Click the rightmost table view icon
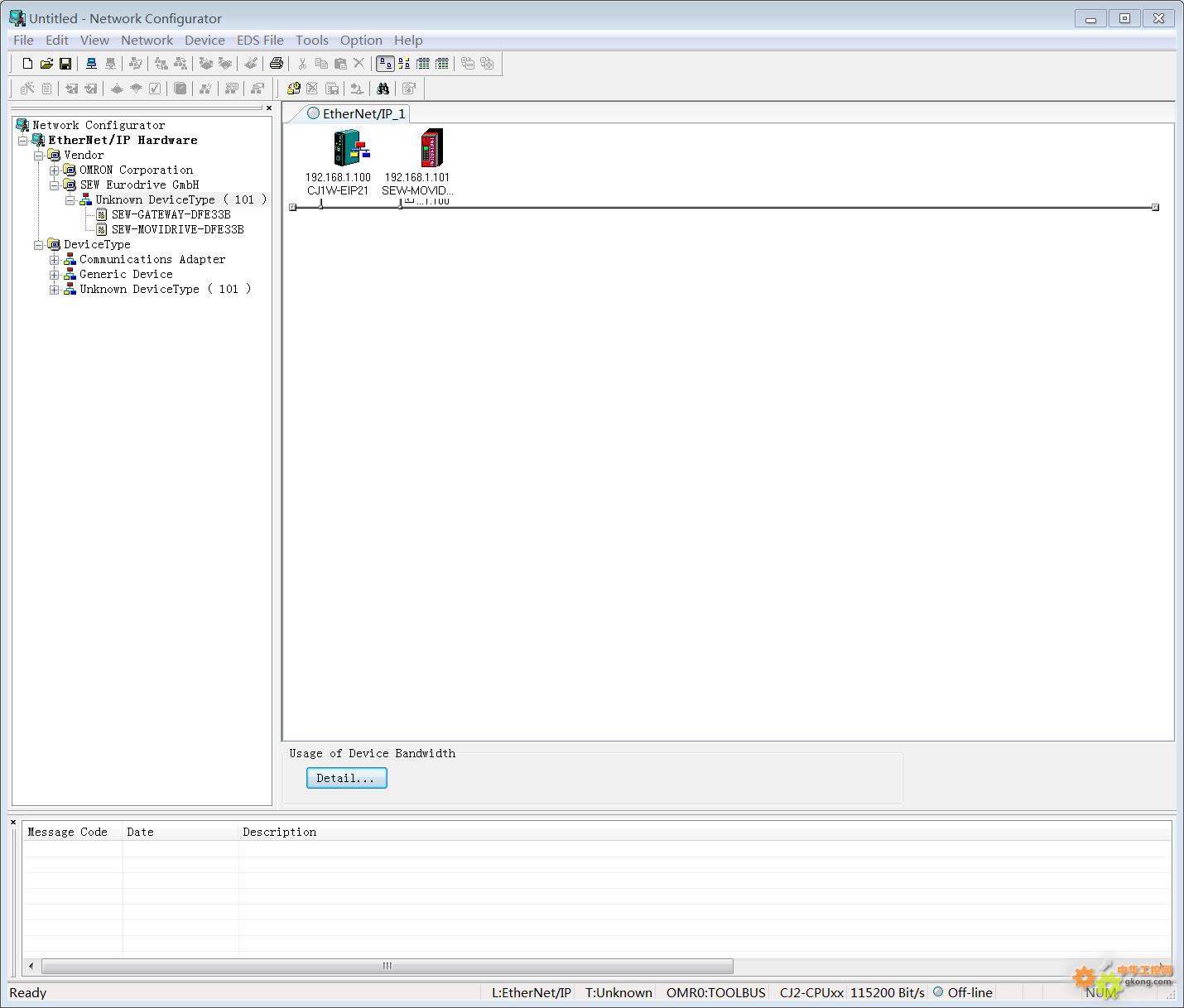The width and height of the screenshot is (1184, 1008). (442, 64)
